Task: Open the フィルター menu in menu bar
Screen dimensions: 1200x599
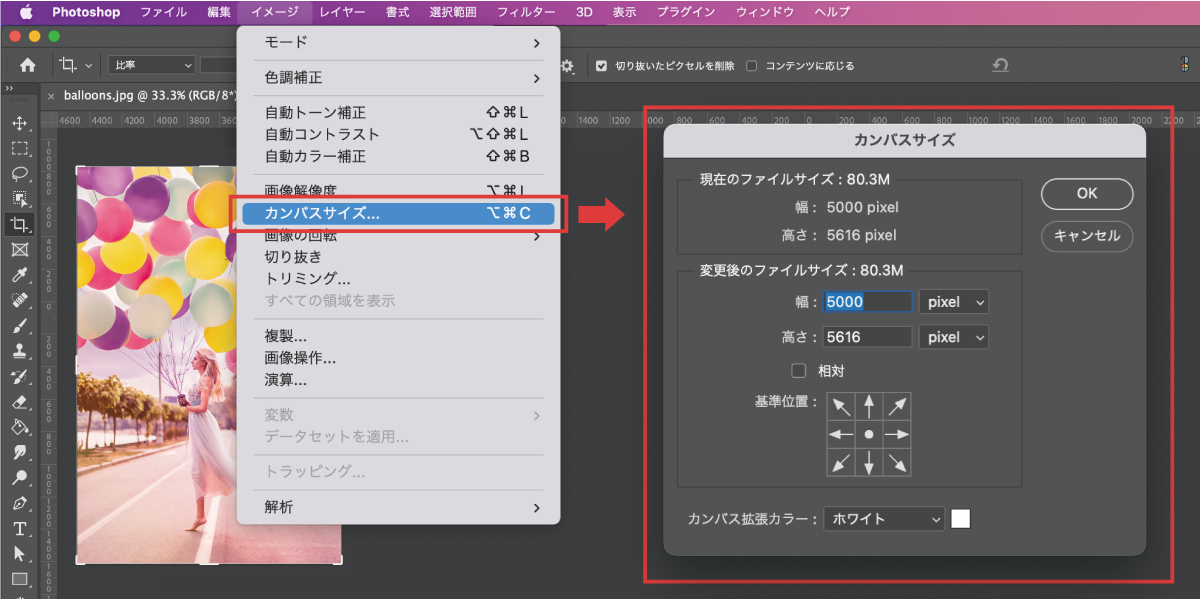Action: pos(526,12)
